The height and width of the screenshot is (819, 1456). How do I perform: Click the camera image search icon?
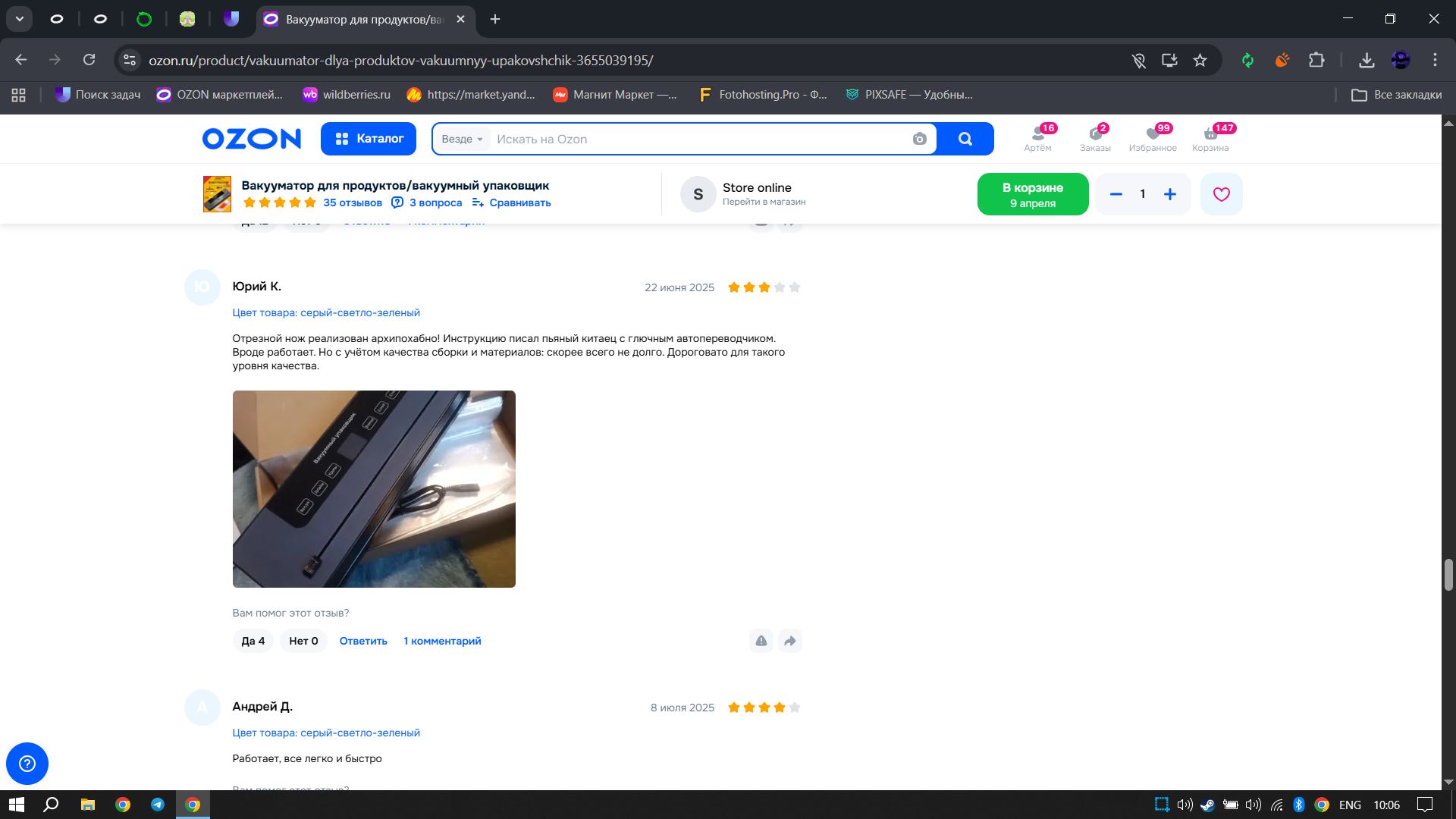(x=919, y=139)
